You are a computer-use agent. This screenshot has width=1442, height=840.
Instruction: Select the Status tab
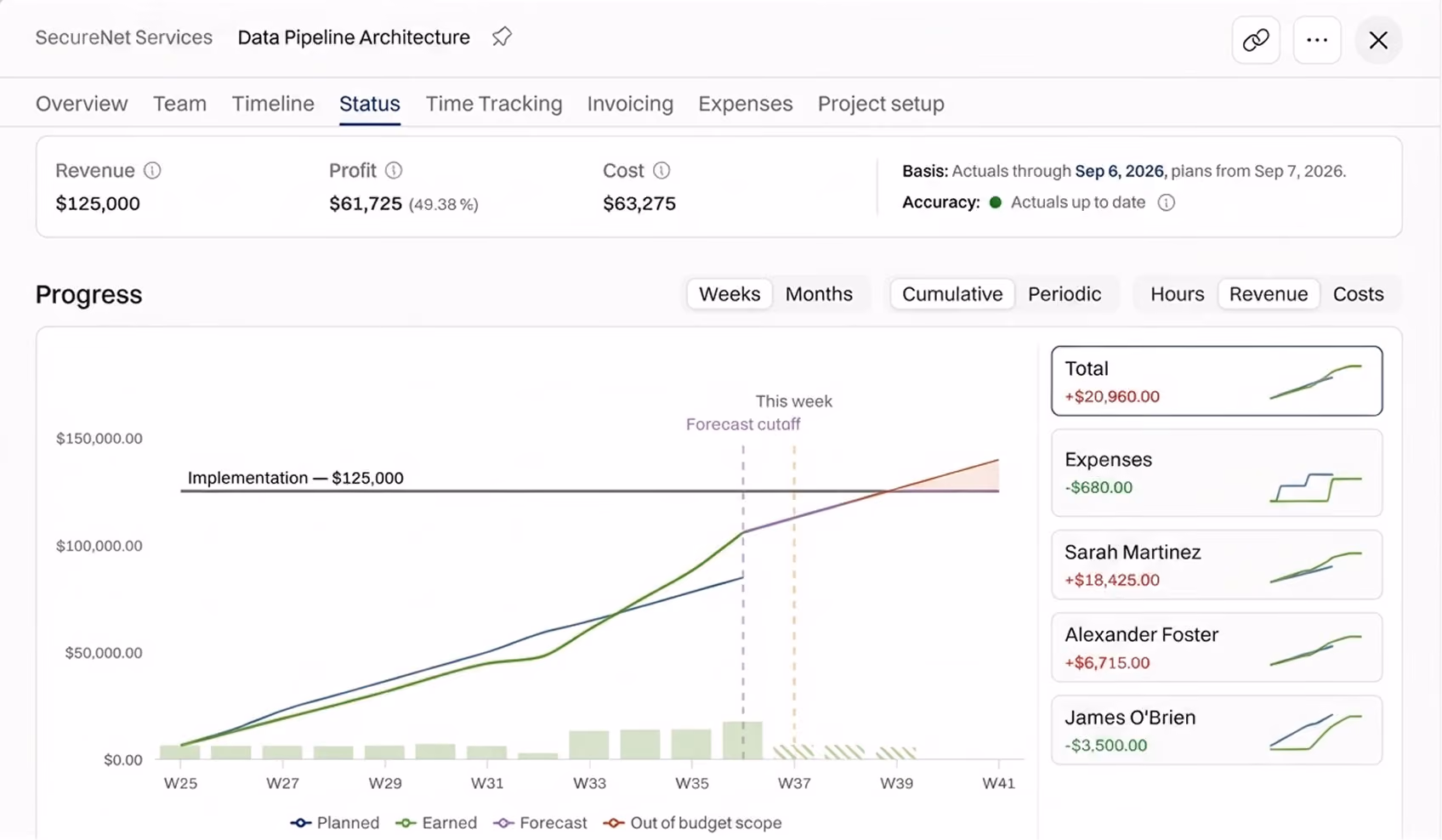point(370,104)
